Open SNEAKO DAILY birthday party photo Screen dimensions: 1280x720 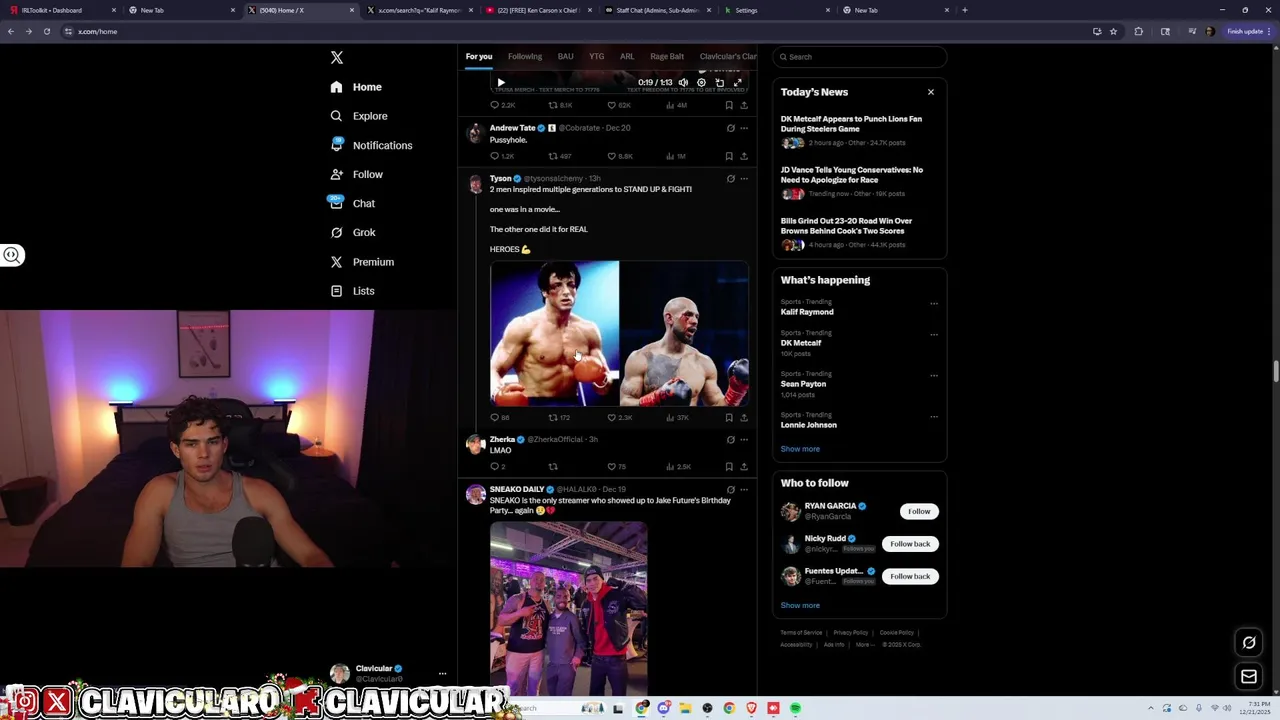(568, 608)
